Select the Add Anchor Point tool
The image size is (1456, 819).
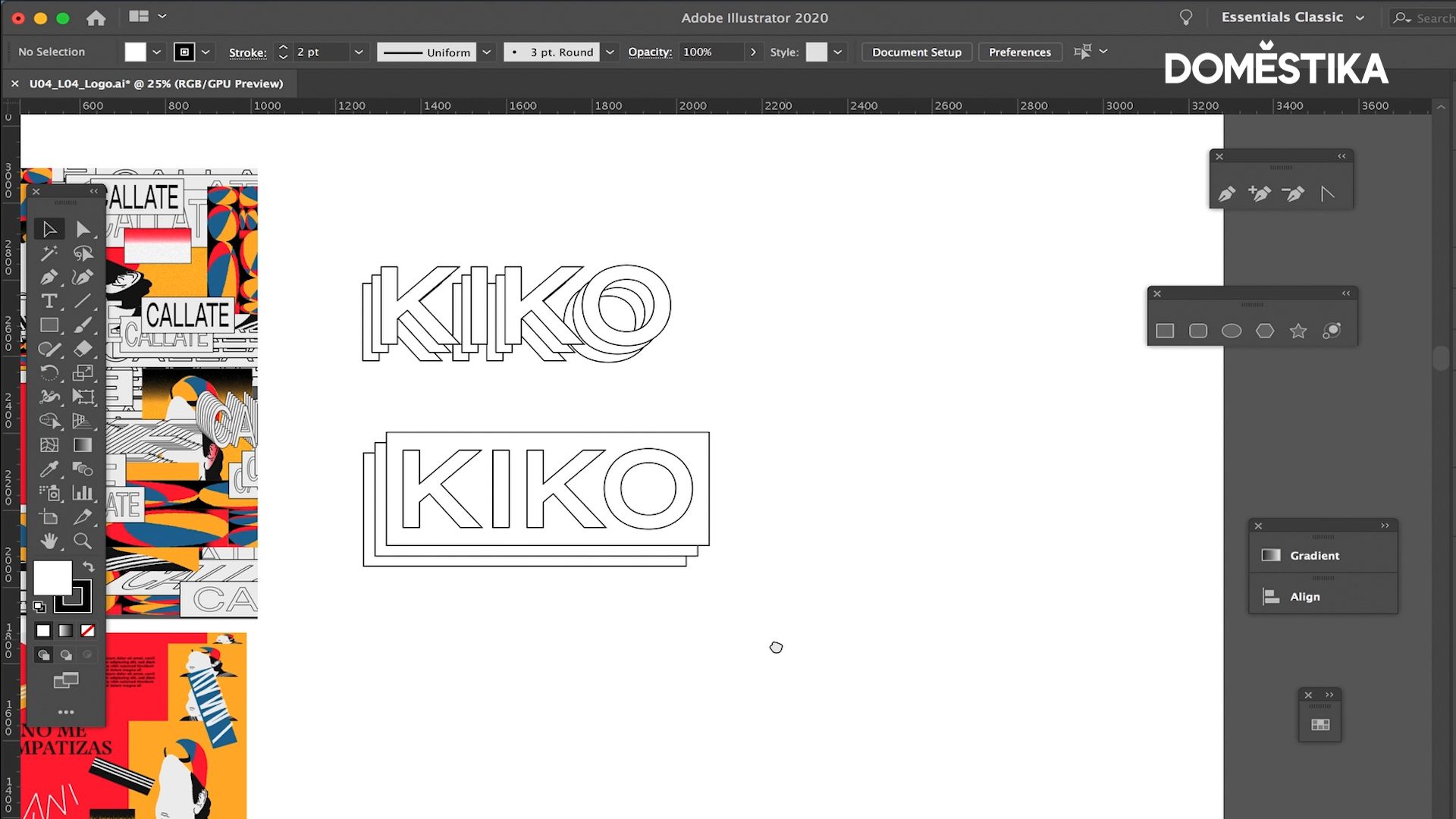click(1260, 193)
